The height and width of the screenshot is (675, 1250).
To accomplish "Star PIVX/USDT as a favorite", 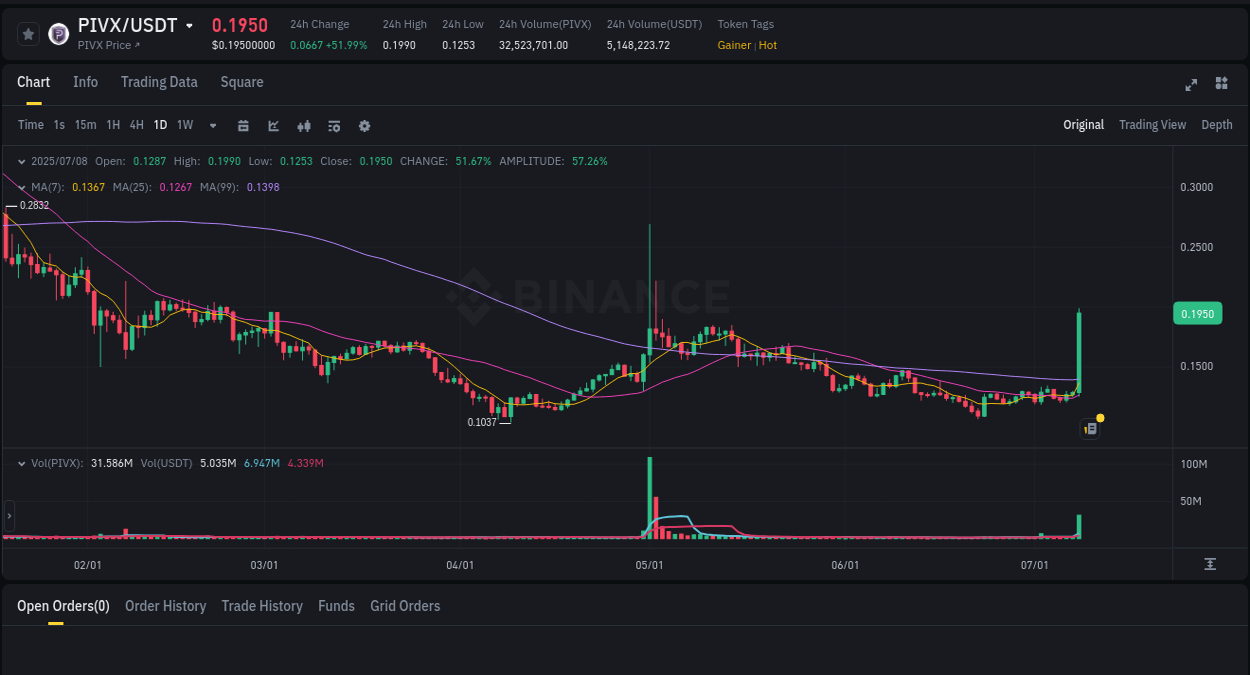I will pos(28,33).
